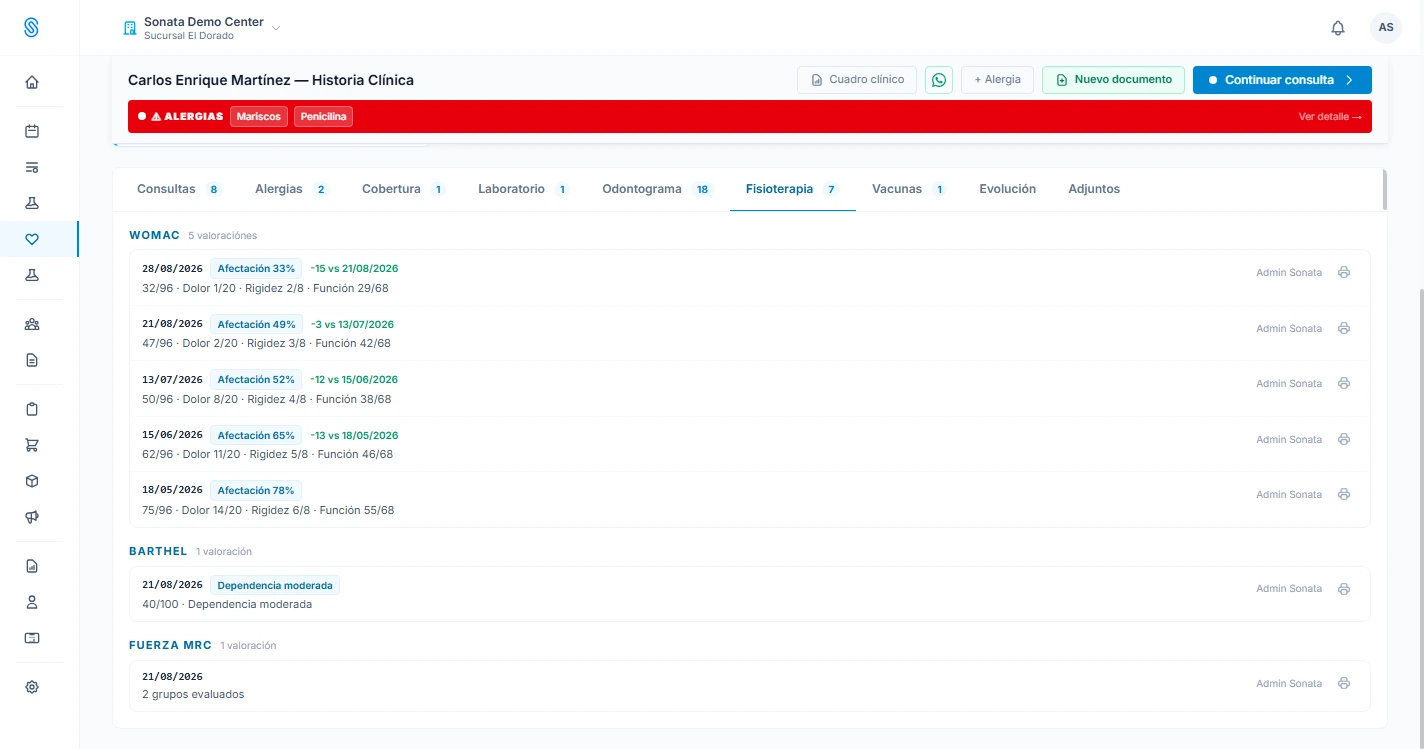Open the Laboratorio tab
Image resolution: width=1424 pixels, height=749 pixels.
tap(524, 189)
